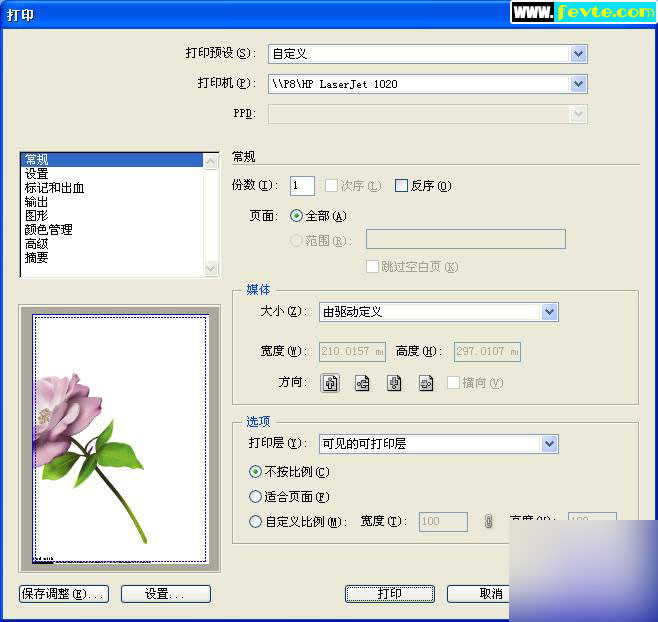Select the portrait up orientation icon
Viewport: 658px width, 622px height.
tap(331, 382)
